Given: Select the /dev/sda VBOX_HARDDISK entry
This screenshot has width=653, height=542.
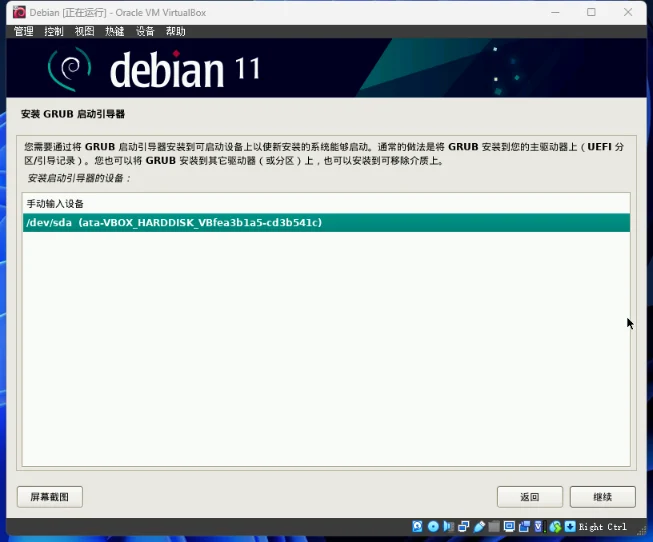Looking at the screenshot, I should pos(326,222).
